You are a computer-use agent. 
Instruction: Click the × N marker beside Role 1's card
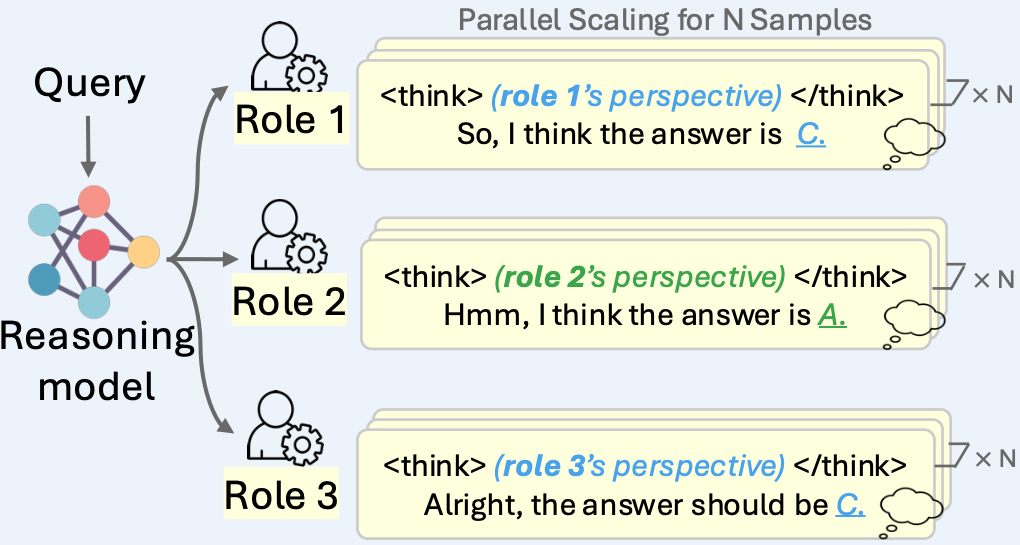pos(992,96)
